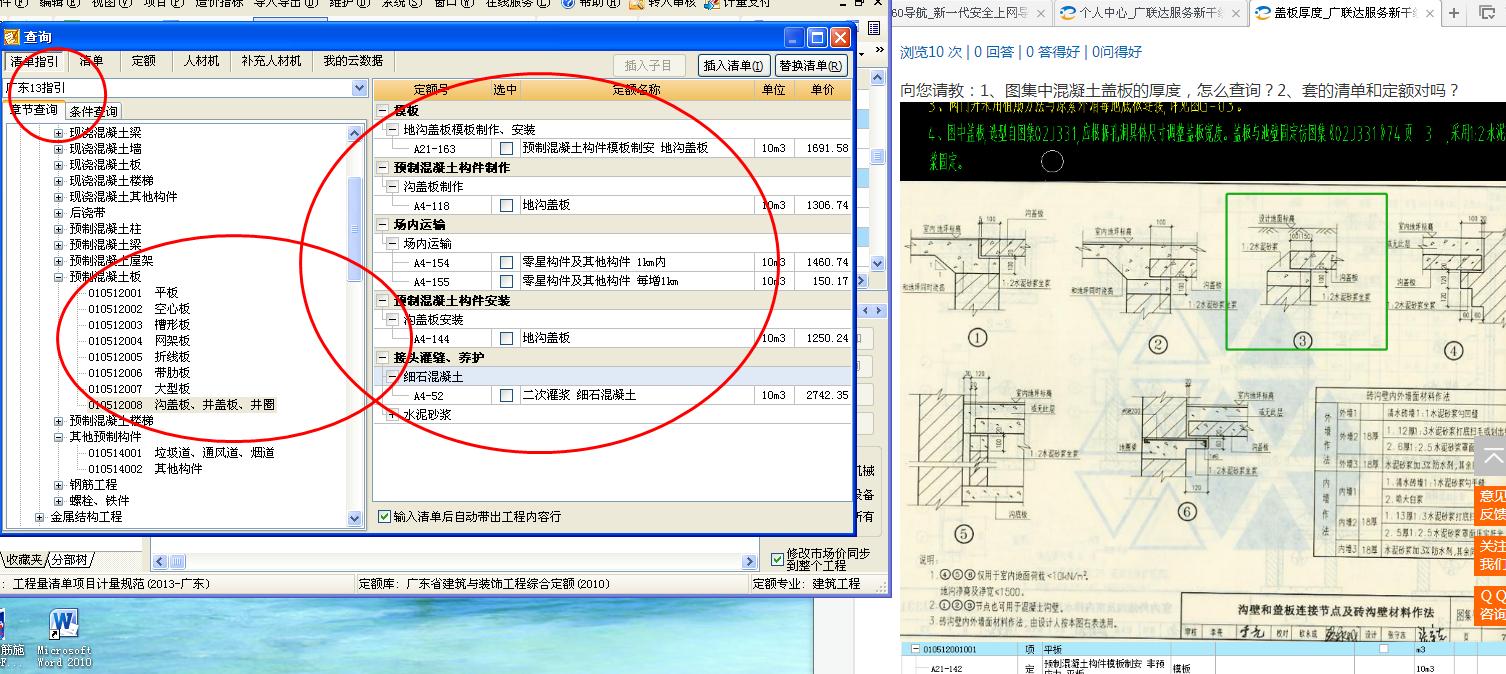Viewport: 1506px width, 674px height.
Task: Open the 系统 menu
Action: coord(401,4)
